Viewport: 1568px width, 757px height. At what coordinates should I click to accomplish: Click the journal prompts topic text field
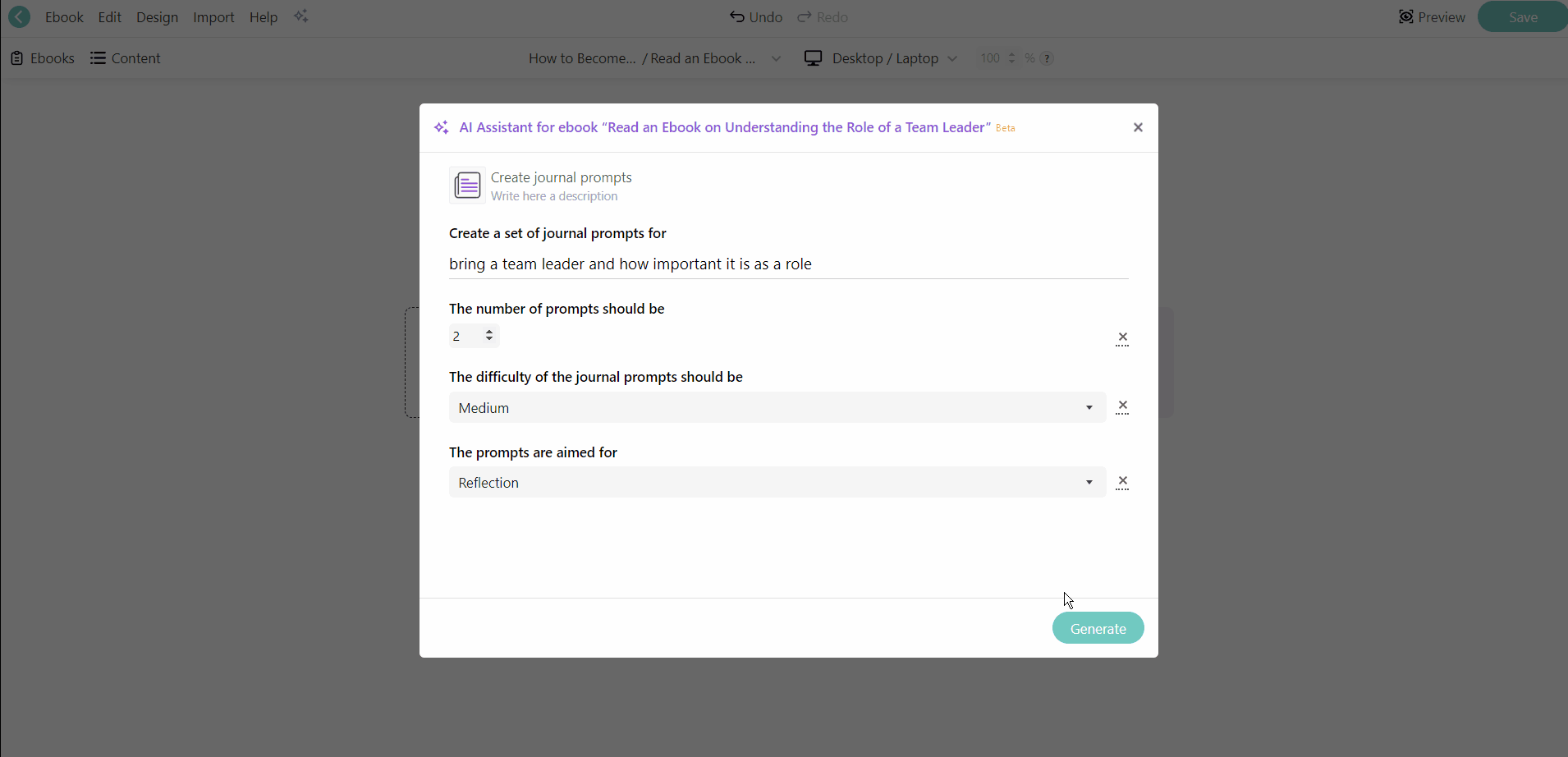(788, 264)
